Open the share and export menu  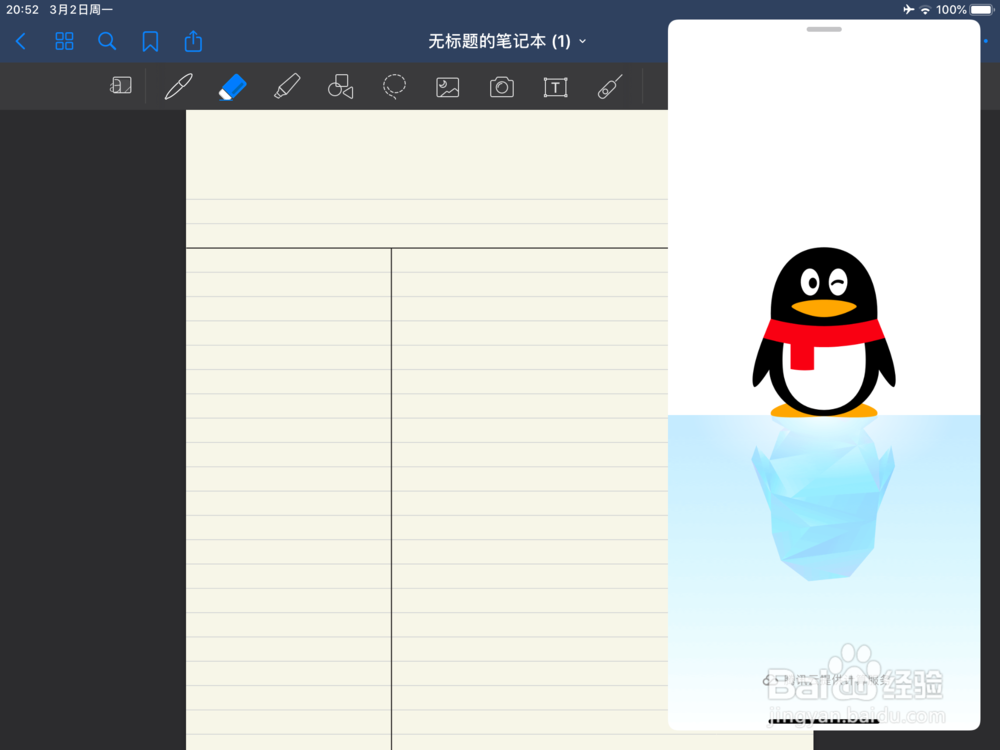pyautogui.click(x=193, y=41)
